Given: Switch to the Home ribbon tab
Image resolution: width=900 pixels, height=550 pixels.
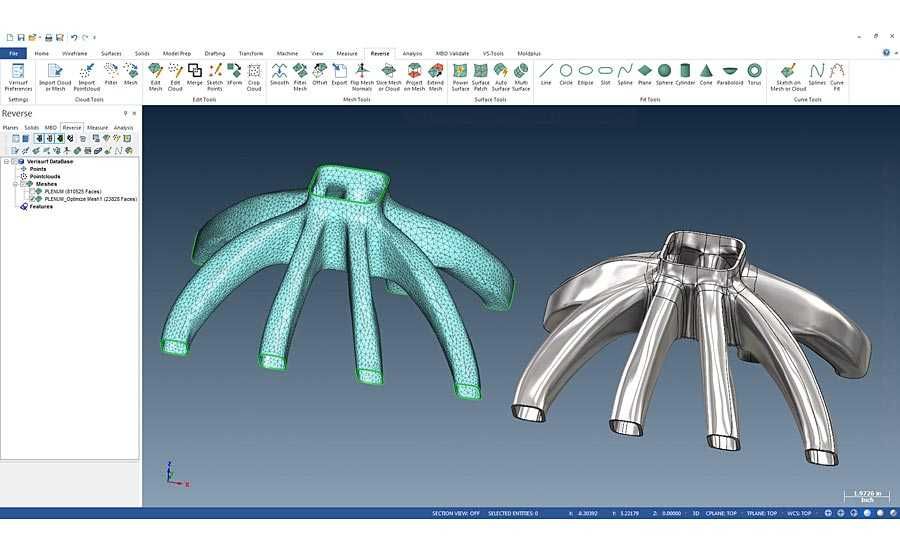Looking at the screenshot, I should pyautogui.click(x=42, y=53).
